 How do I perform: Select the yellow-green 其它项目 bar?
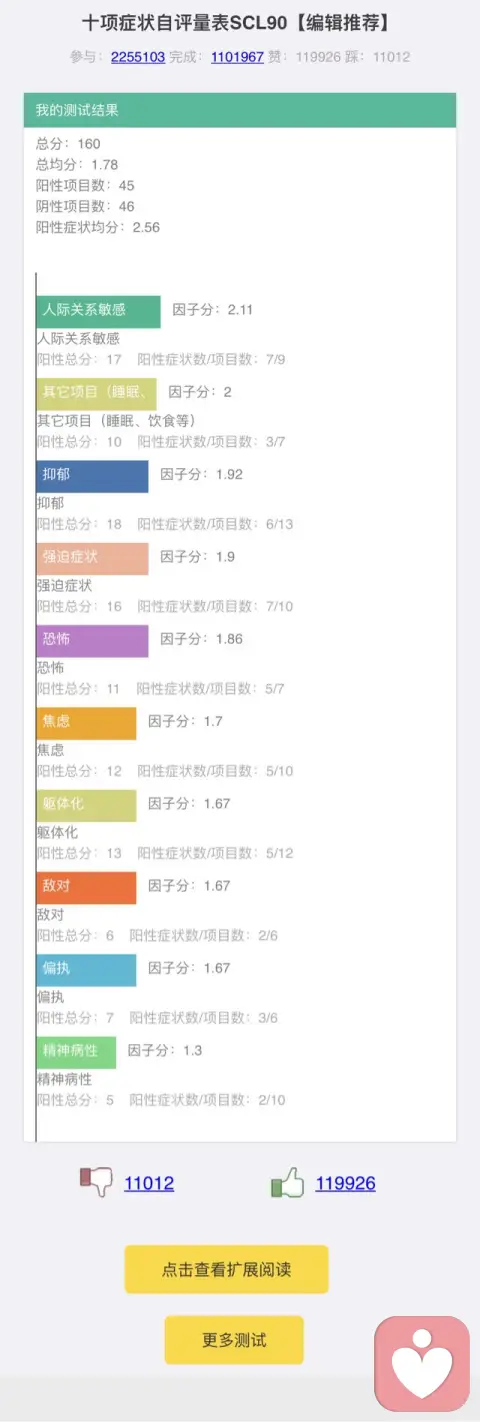(96, 393)
